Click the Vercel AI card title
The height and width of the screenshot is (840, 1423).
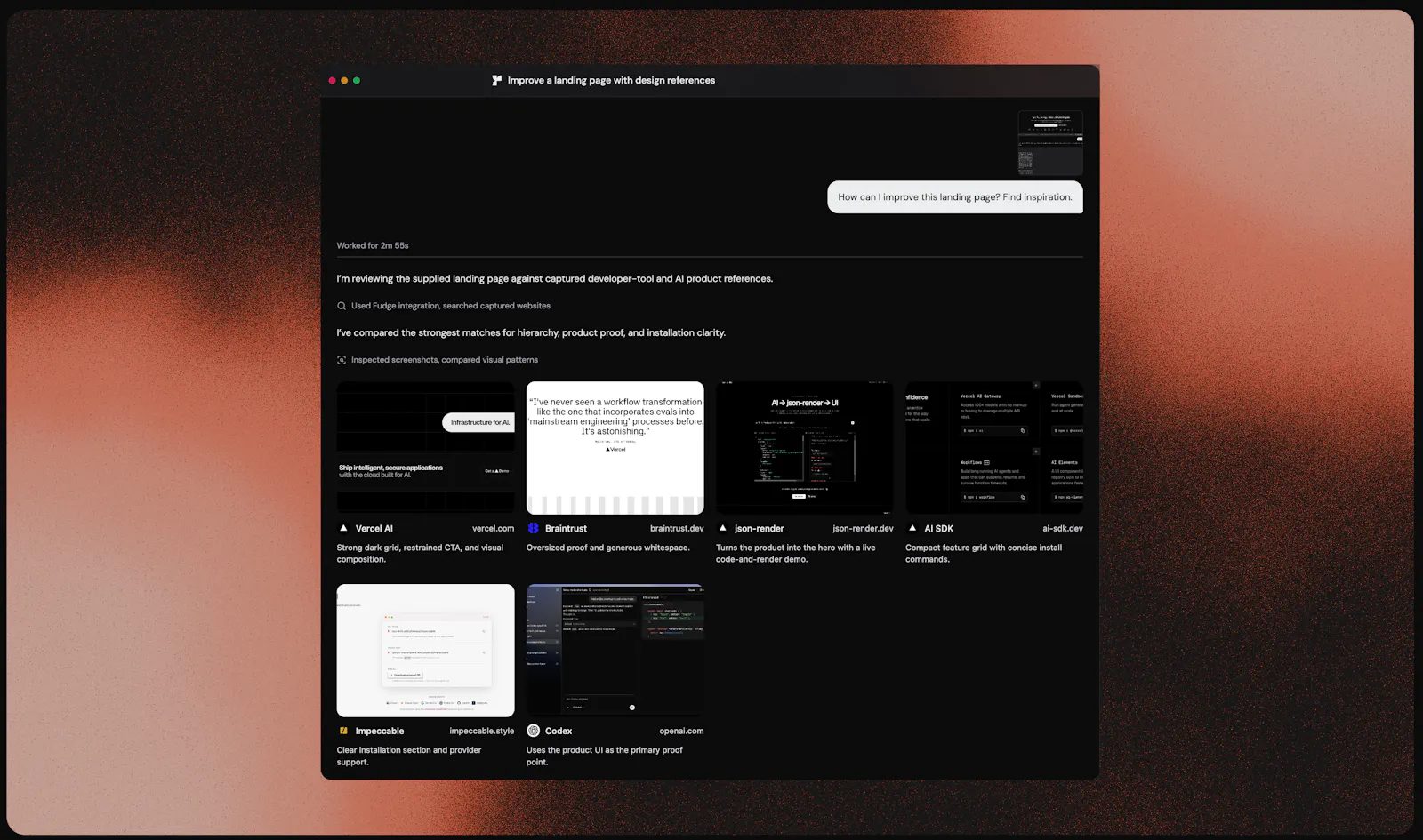[374, 528]
